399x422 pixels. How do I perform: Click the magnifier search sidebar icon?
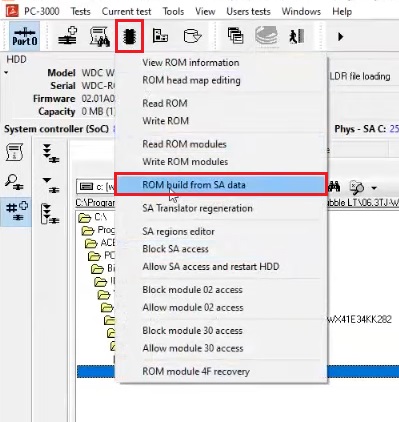tap(14, 182)
